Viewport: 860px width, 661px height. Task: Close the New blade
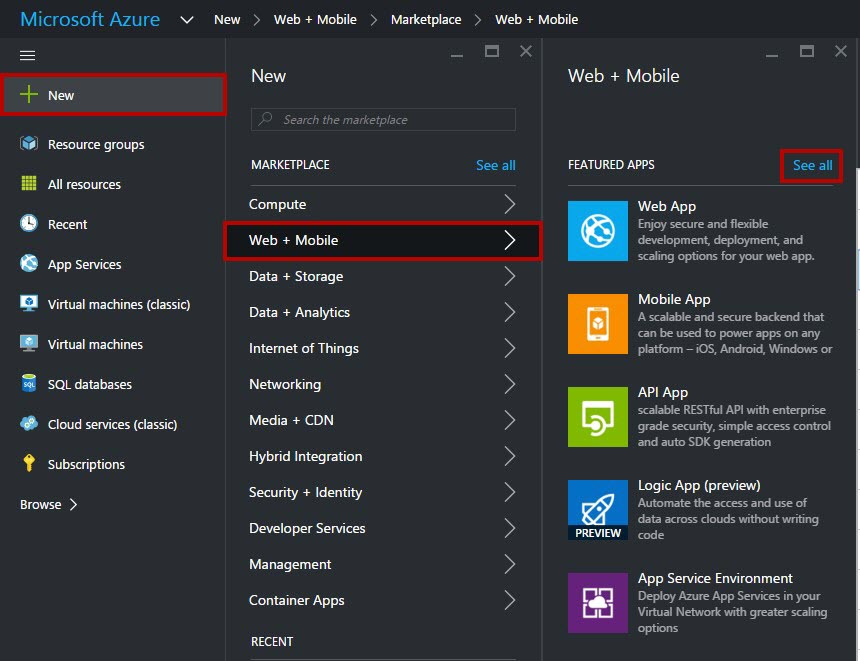pos(526,51)
